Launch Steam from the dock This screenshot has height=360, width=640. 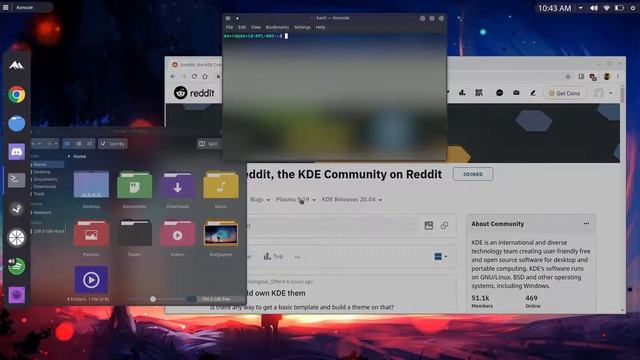tap(16, 209)
